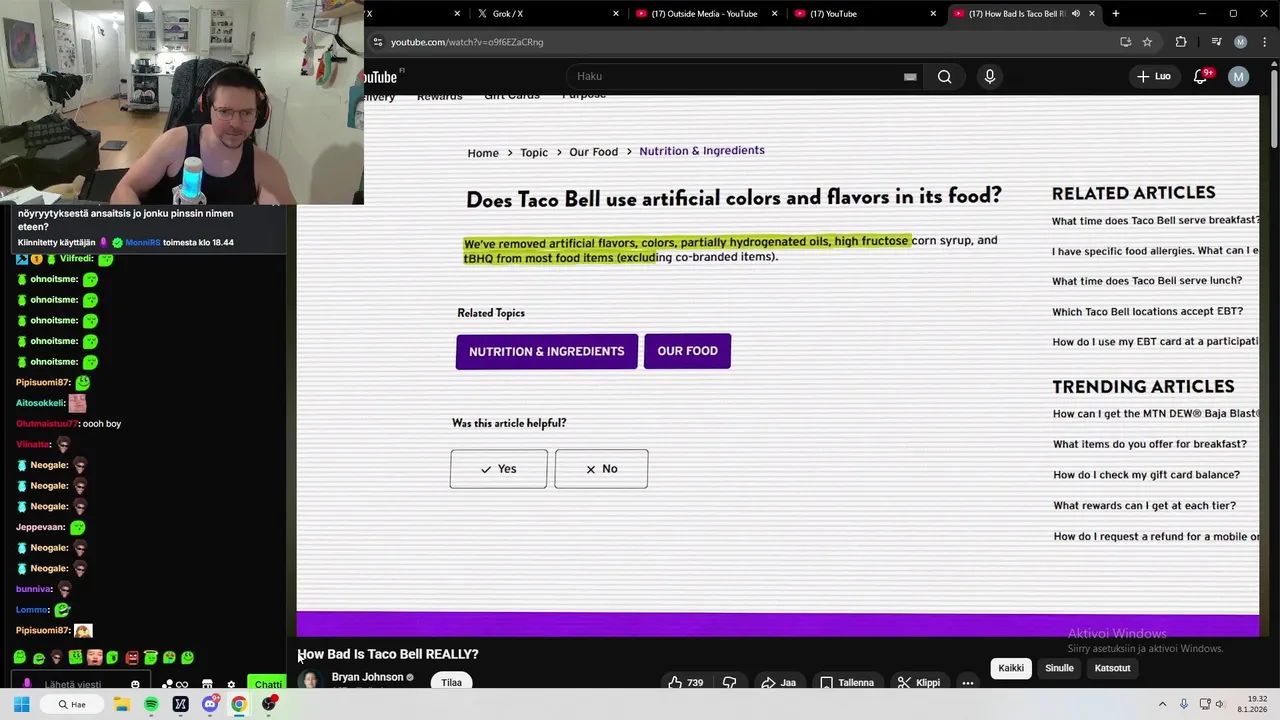Image resolution: width=1280 pixels, height=720 pixels.
Task: Bookmark this page with the star icon
Action: tap(1147, 42)
